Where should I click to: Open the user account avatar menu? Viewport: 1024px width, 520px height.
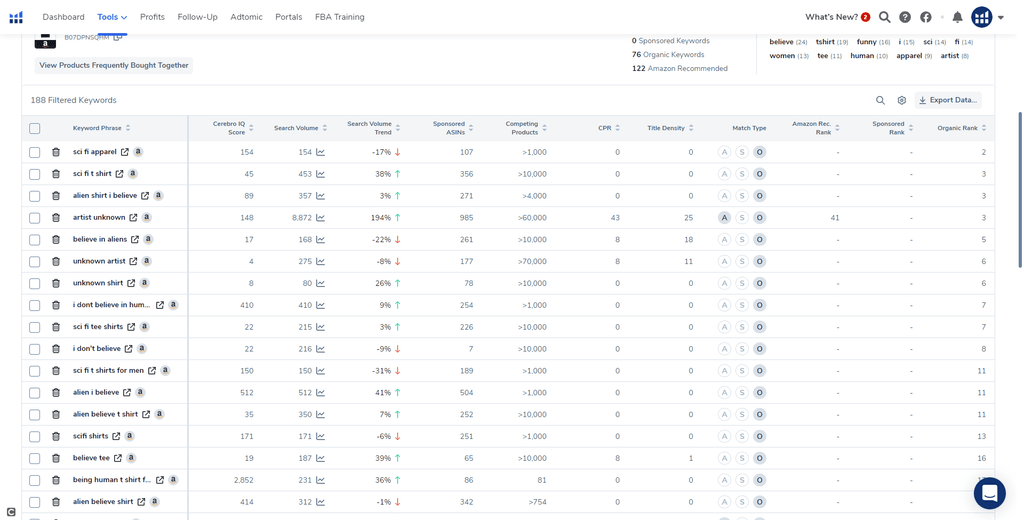(982, 17)
